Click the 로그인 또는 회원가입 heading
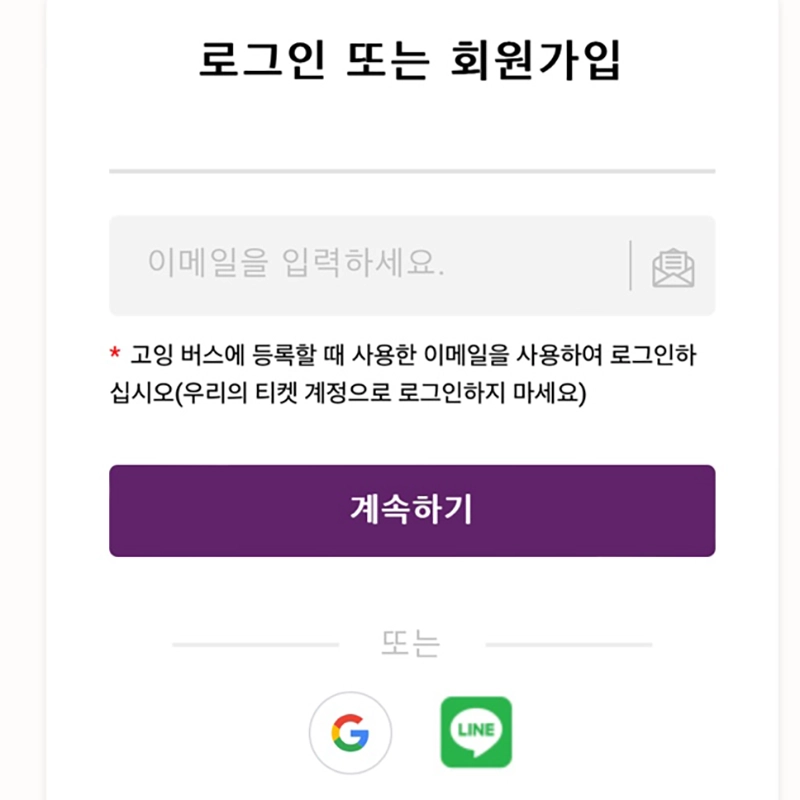 point(410,57)
